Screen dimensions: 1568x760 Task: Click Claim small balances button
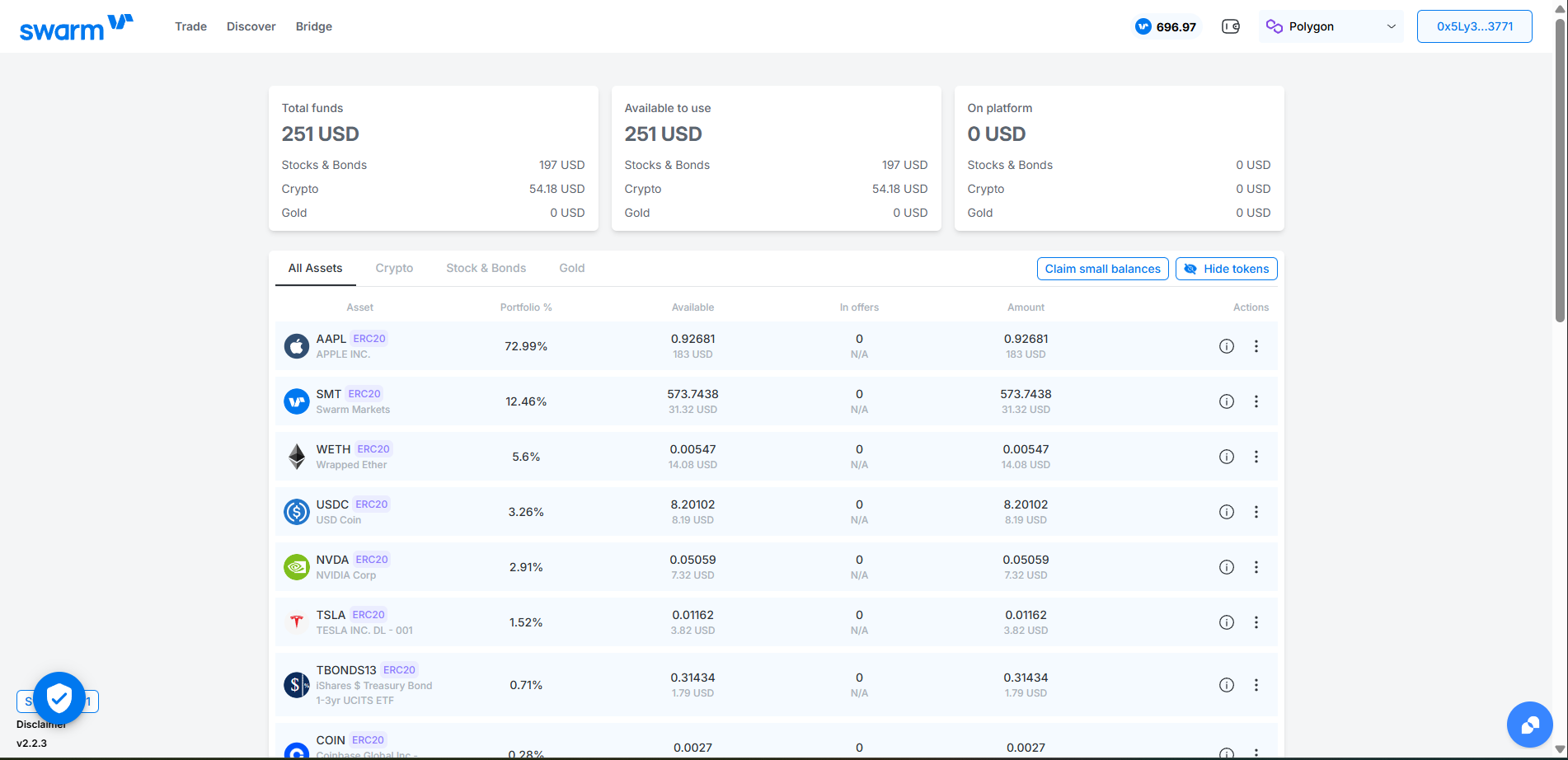(1102, 269)
